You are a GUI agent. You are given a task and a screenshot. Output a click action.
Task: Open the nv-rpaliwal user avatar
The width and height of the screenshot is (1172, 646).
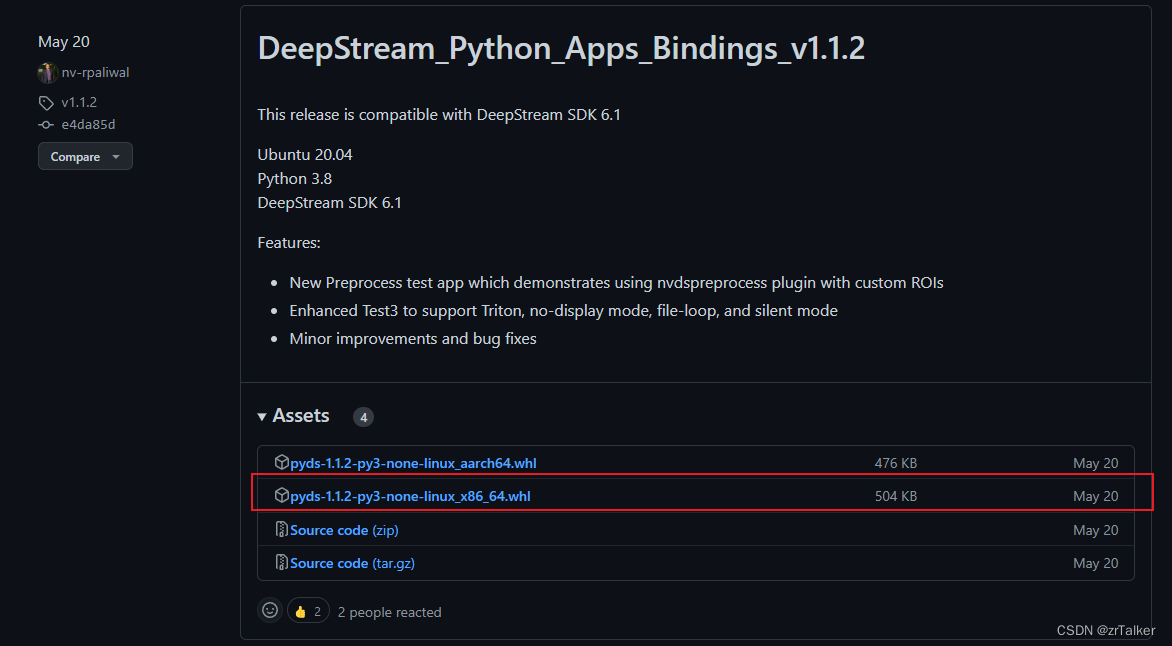(47, 72)
